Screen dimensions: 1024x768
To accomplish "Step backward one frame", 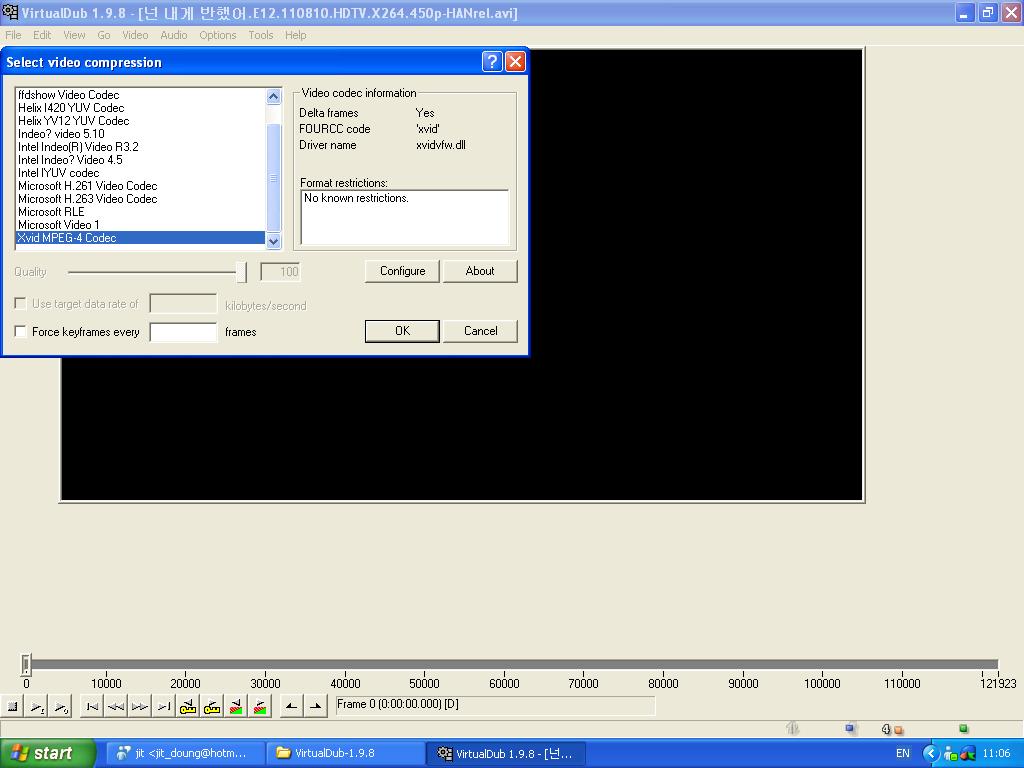I will [116, 707].
